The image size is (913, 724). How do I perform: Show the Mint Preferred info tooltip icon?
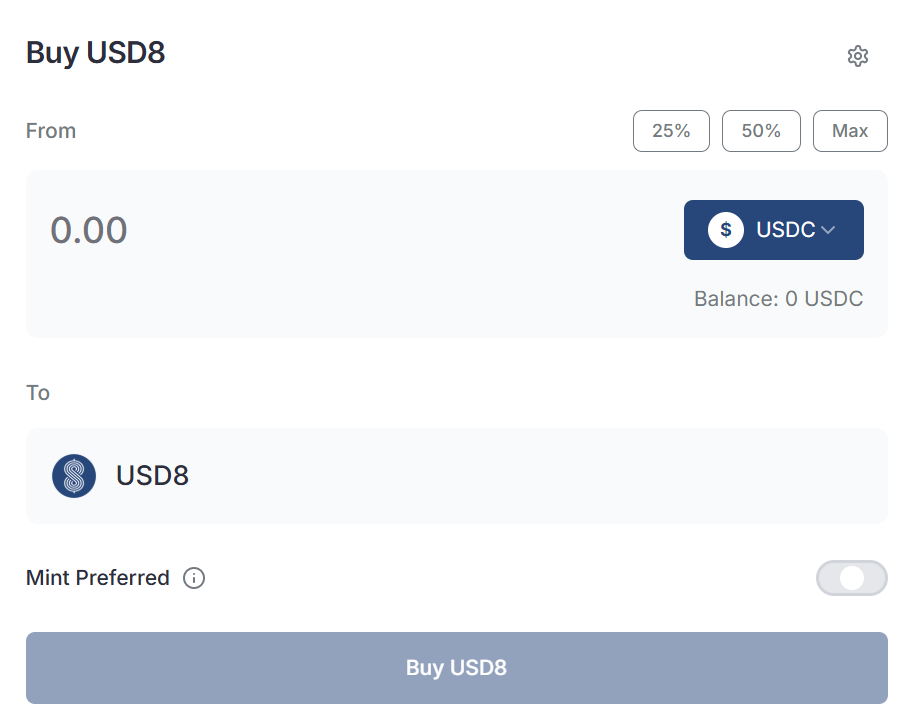pyautogui.click(x=194, y=578)
